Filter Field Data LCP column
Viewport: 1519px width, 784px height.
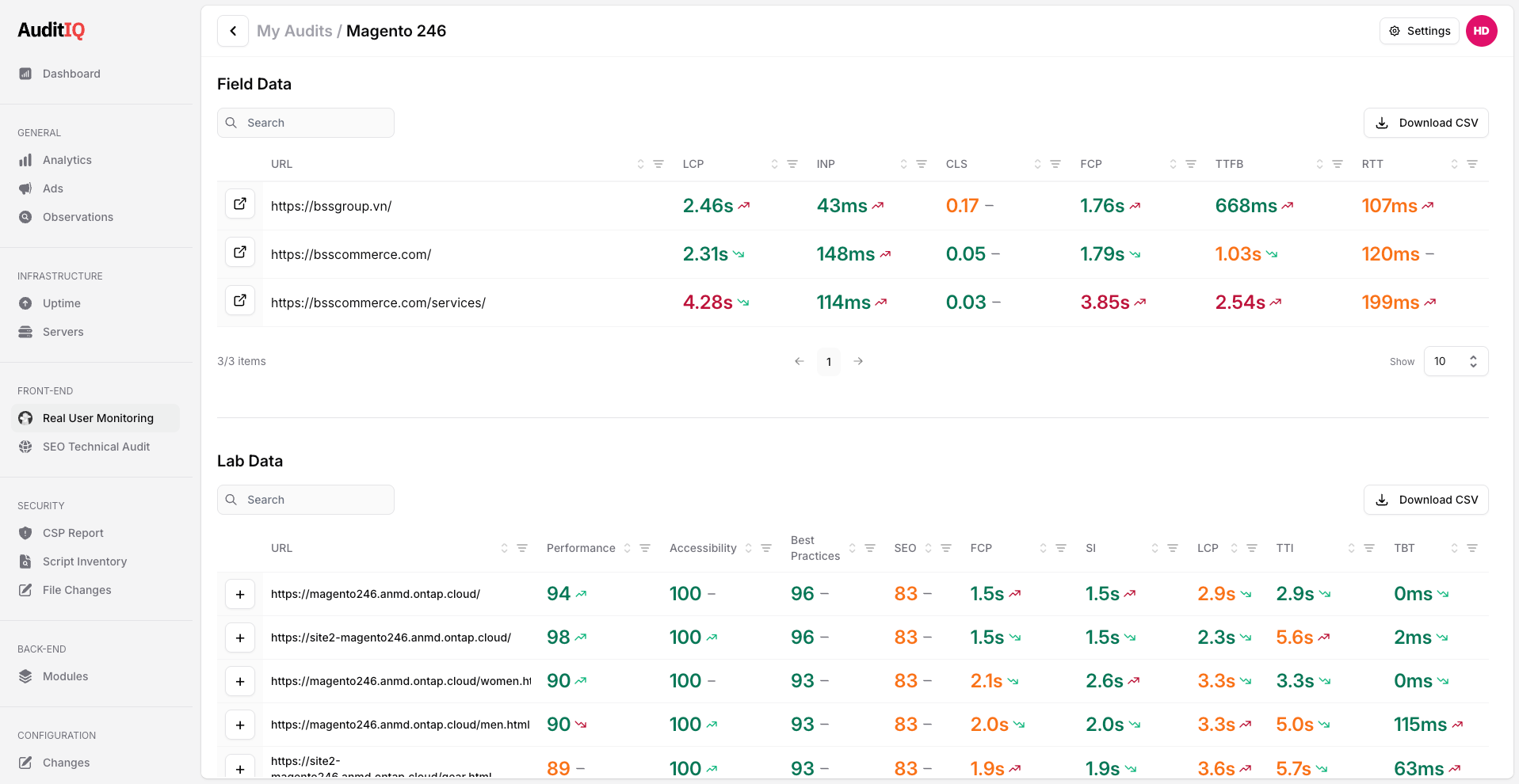[792, 164]
